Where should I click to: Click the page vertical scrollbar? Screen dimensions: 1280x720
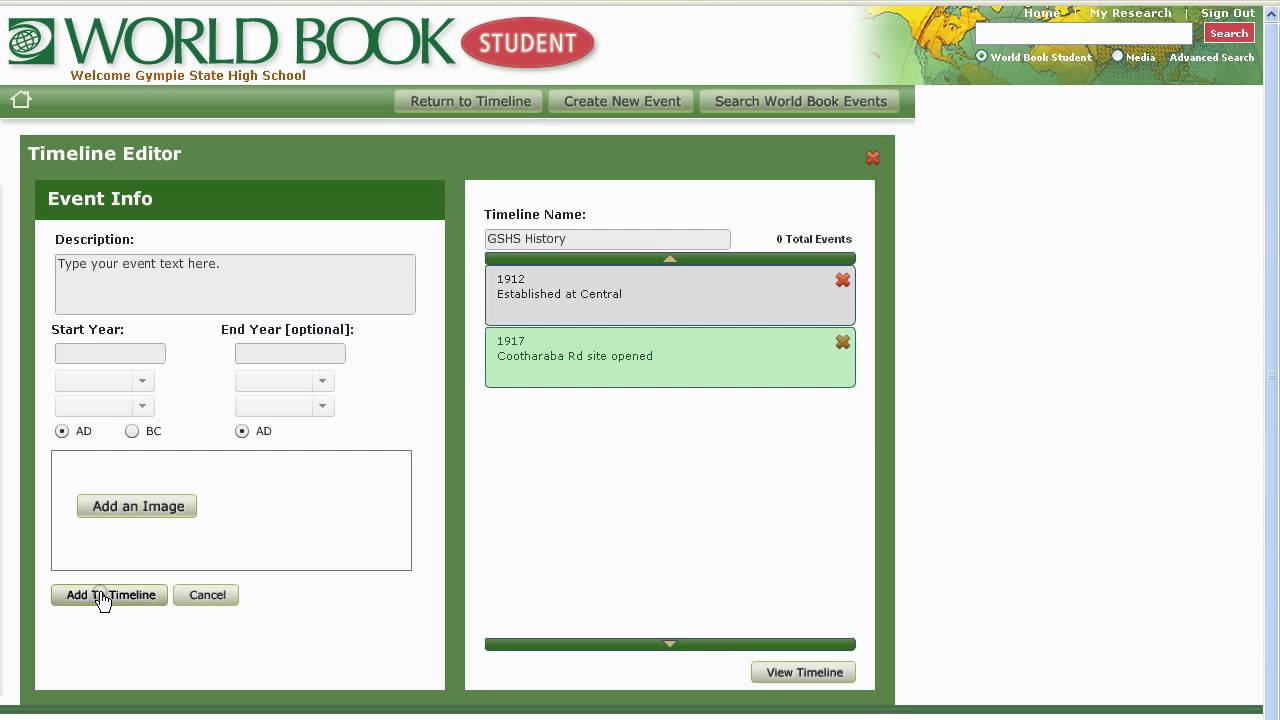(1271, 376)
